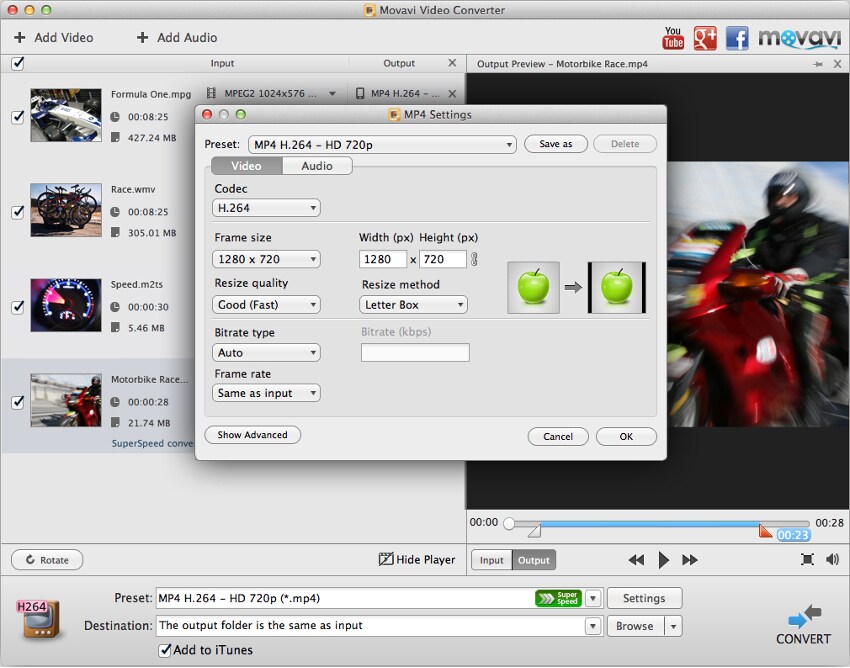Toggle the Add to iTunes checkbox
This screenshot has width=850, height=668.
pos(165,650)
